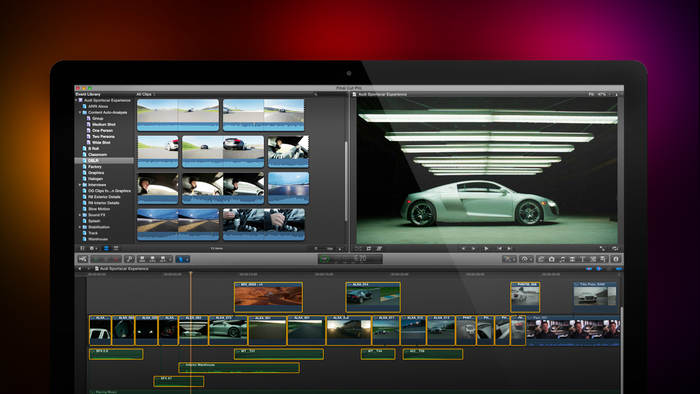Open the Titles browser T icon
The width and height of the screenshot is (700, 394).
(x=583, y=259)
